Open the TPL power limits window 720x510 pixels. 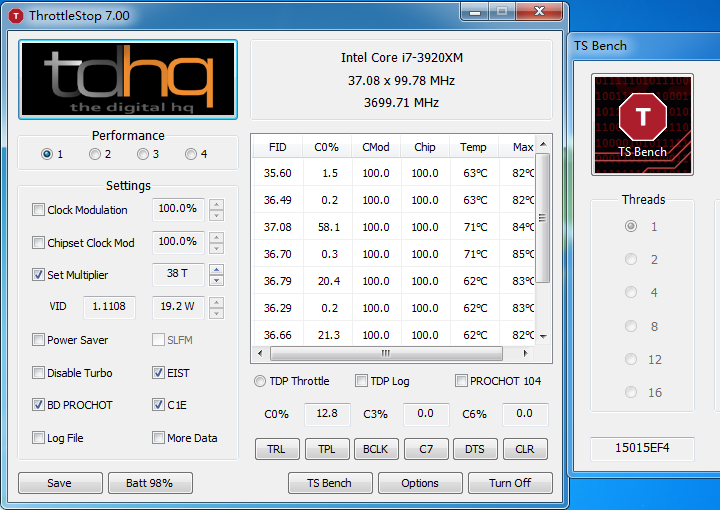coord(327,449)
